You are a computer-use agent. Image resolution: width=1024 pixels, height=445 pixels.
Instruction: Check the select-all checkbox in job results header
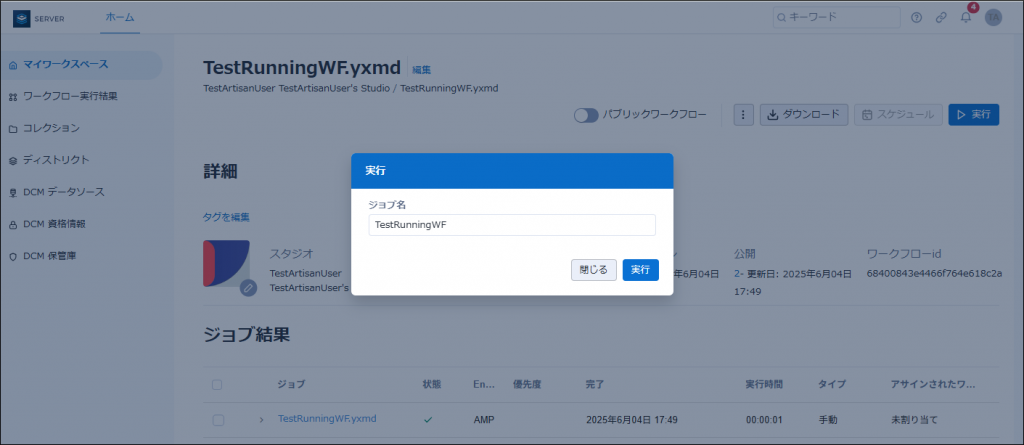pos(217,385)
